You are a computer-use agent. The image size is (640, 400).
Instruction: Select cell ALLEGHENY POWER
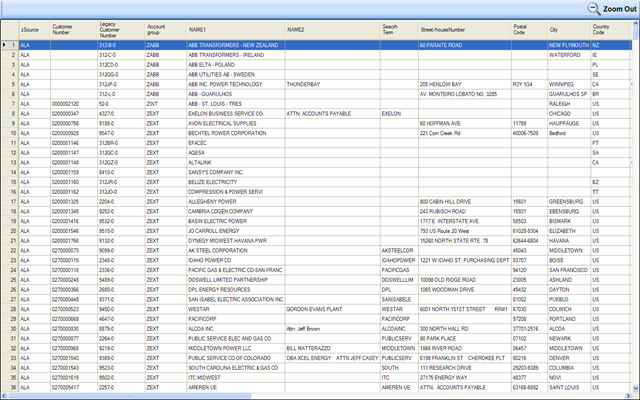(x=236, y=202)
